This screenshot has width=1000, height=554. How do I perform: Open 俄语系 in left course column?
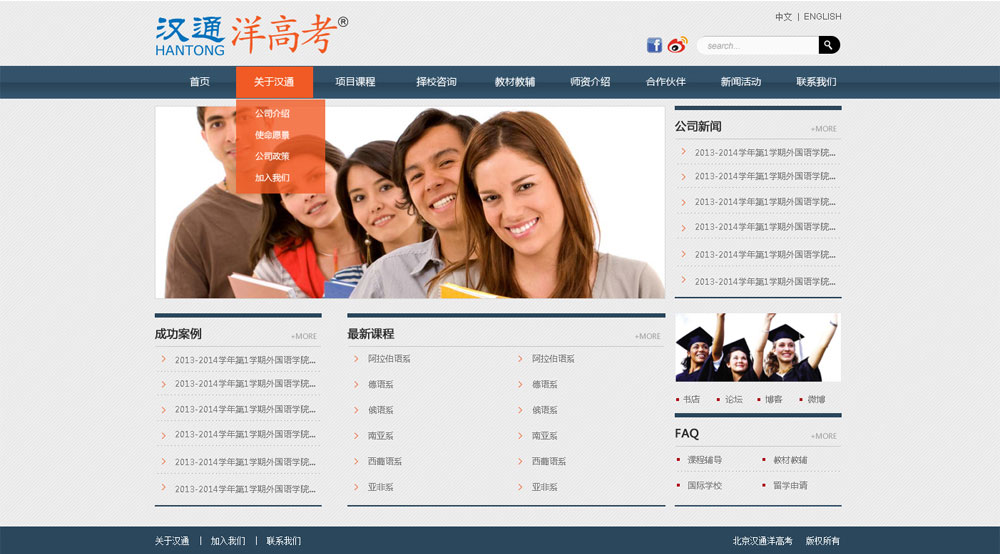pyautogui.click(x=381, y=410)
